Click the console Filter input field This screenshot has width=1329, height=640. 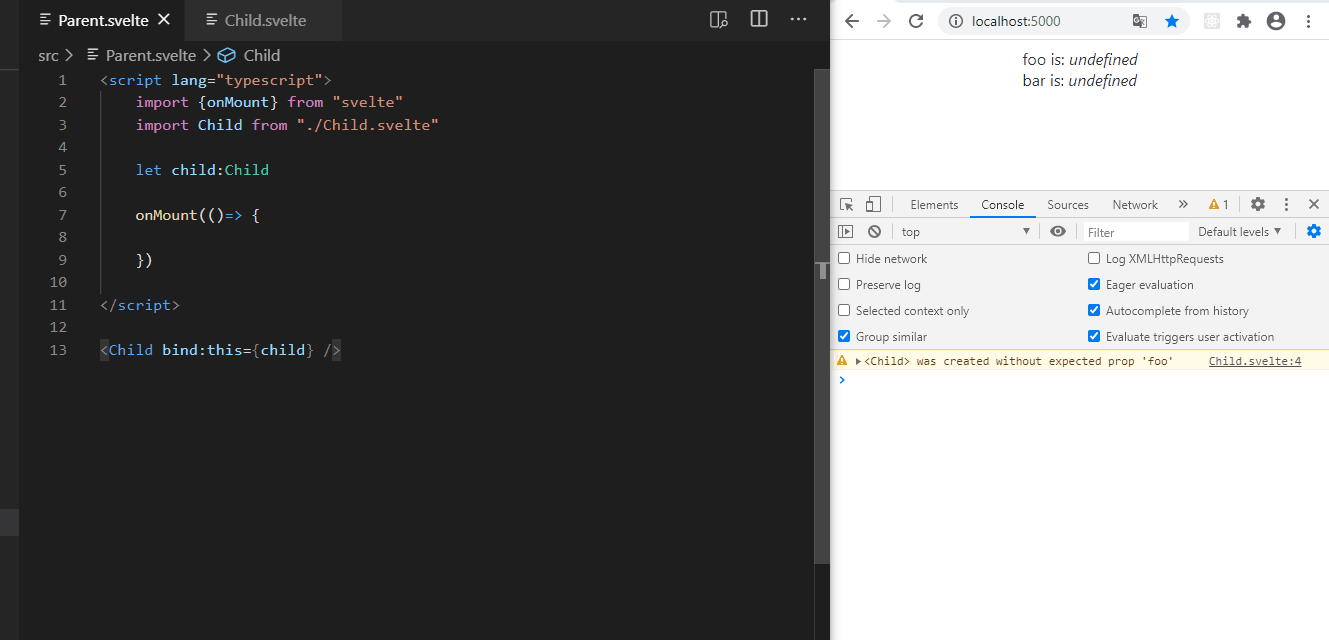click(1137, 232)
